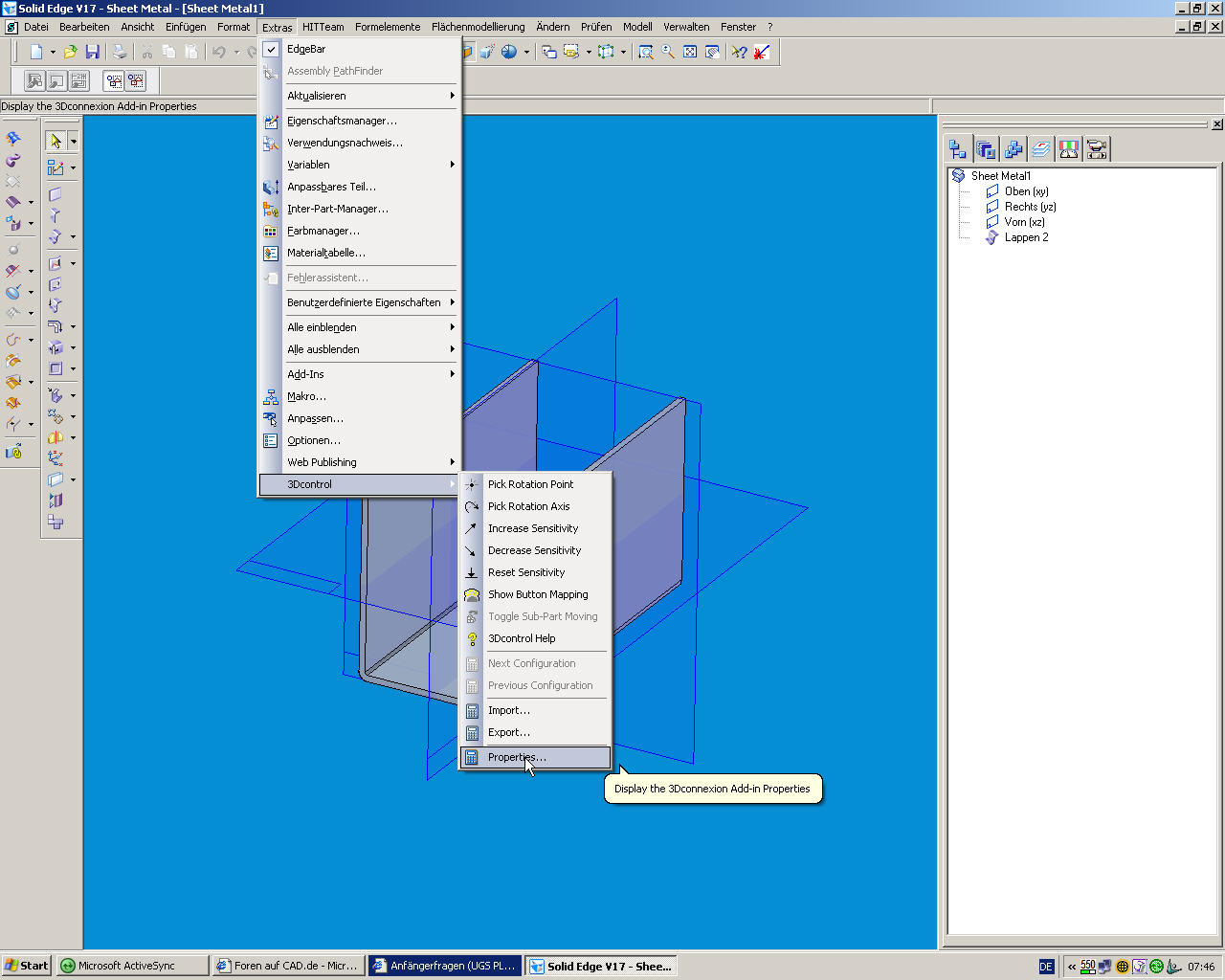
Task: Click the Windows Start button
Action: tap(26, 966)
